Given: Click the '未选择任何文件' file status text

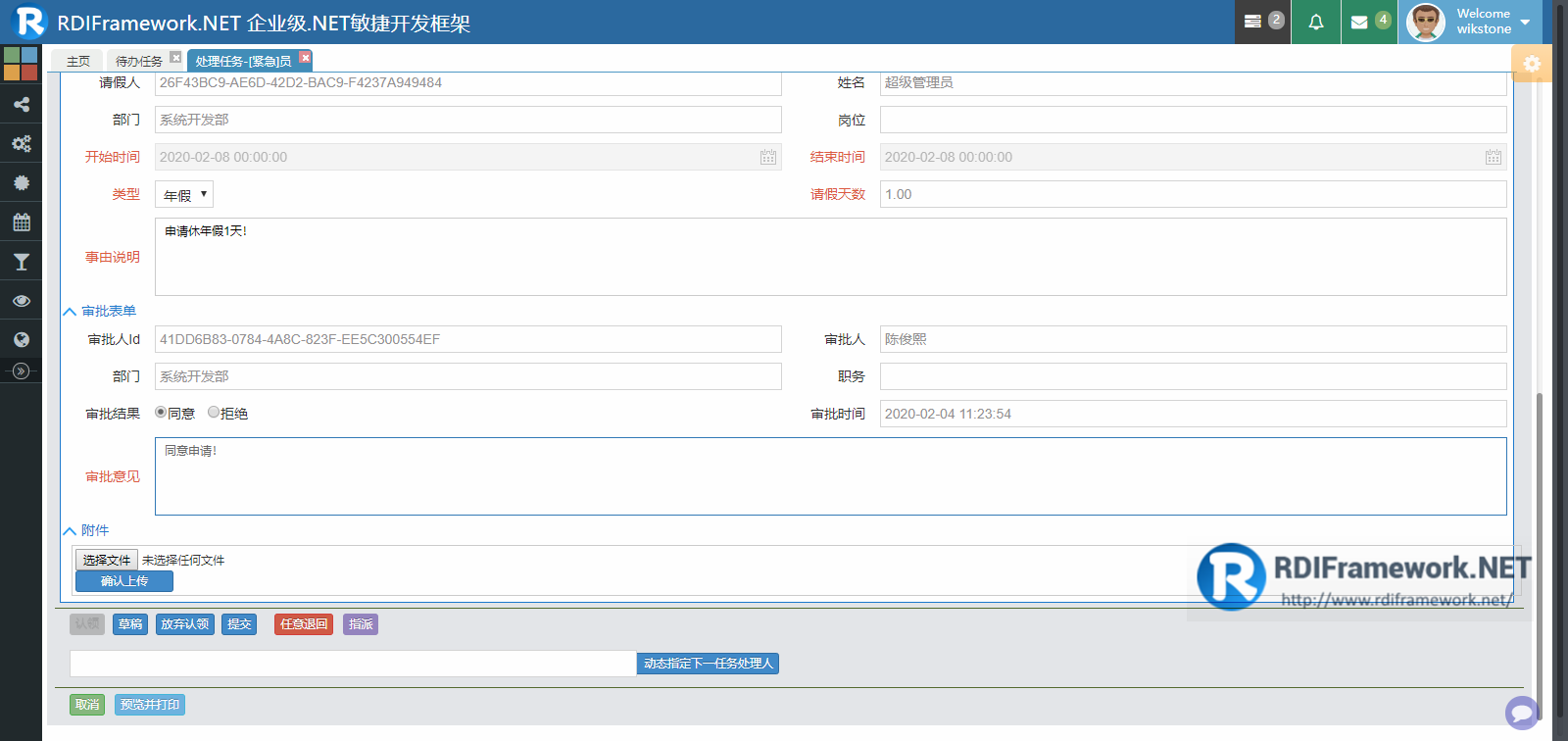Looking at the screenshot, I should (183, 561).
